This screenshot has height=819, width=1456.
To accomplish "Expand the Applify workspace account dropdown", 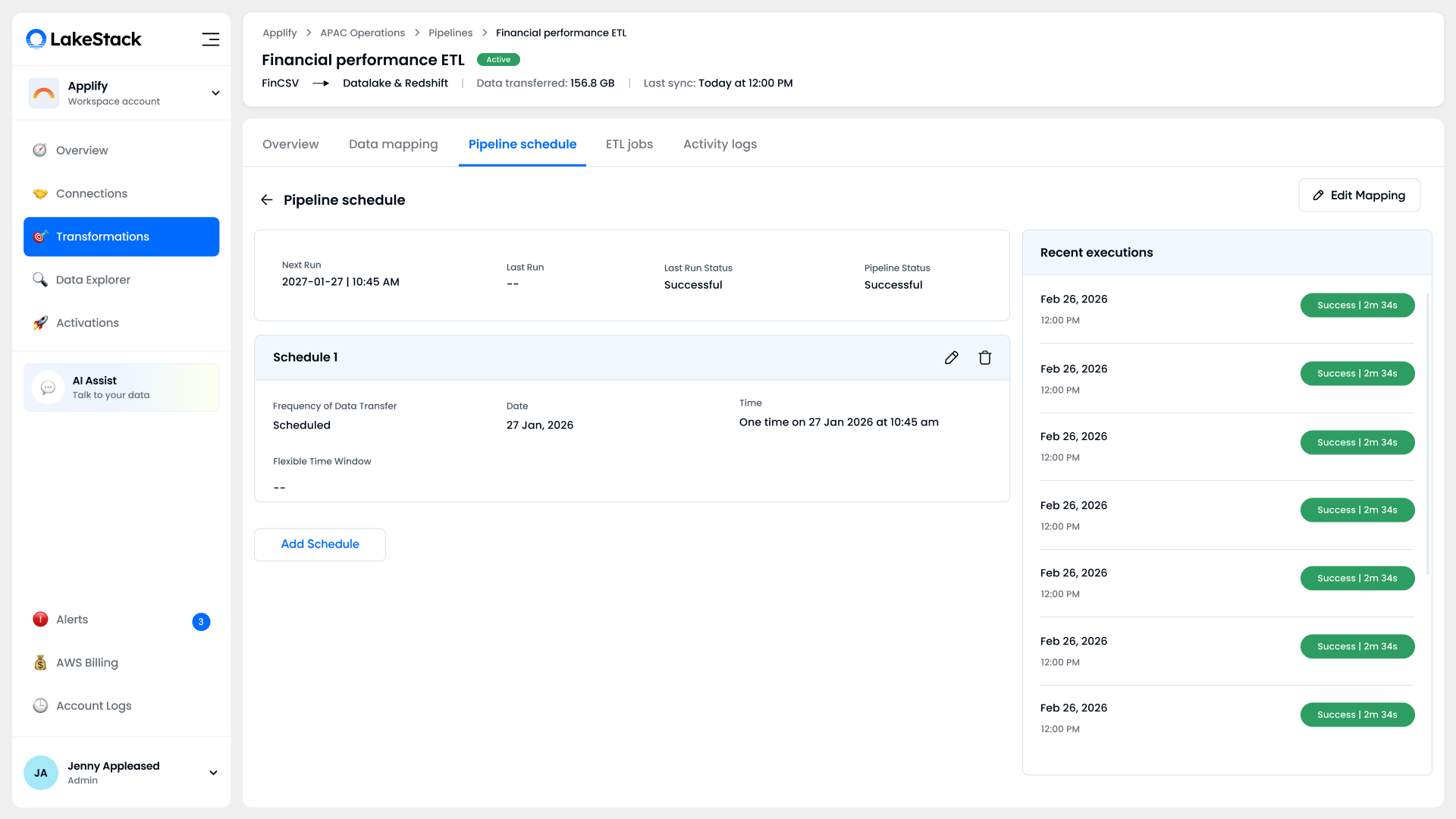I will [215, 93].
